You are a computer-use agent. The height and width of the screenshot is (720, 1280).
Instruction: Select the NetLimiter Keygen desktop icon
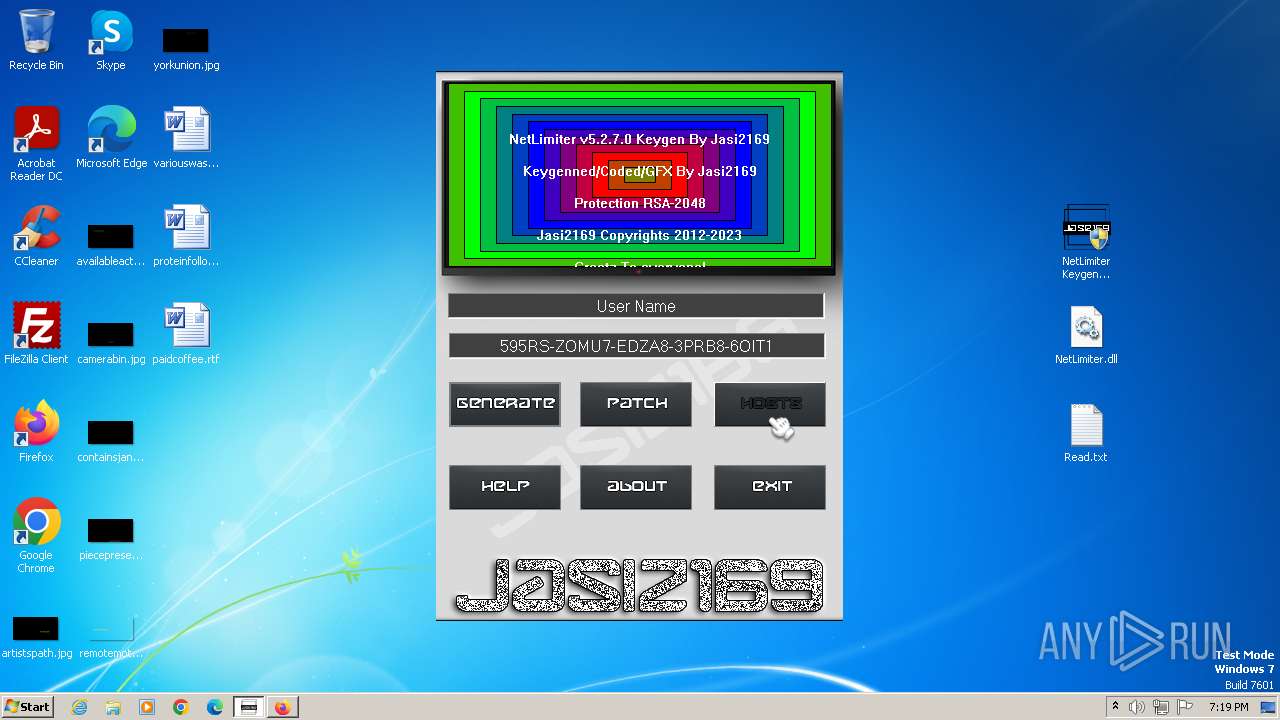[x=1086, y=242]
